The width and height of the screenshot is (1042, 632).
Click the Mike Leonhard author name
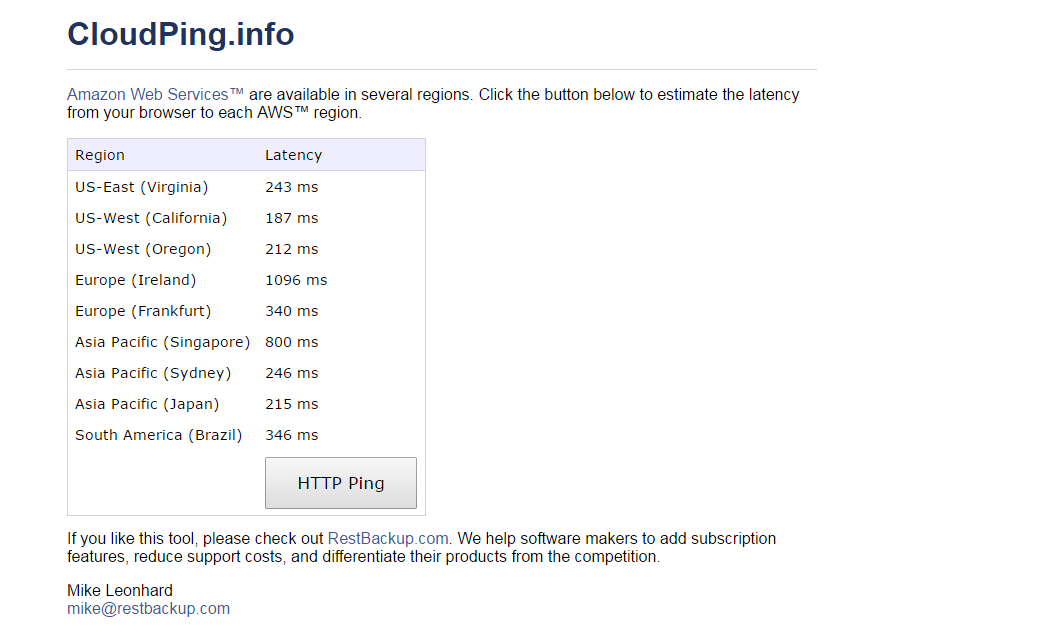coord(120,590)
